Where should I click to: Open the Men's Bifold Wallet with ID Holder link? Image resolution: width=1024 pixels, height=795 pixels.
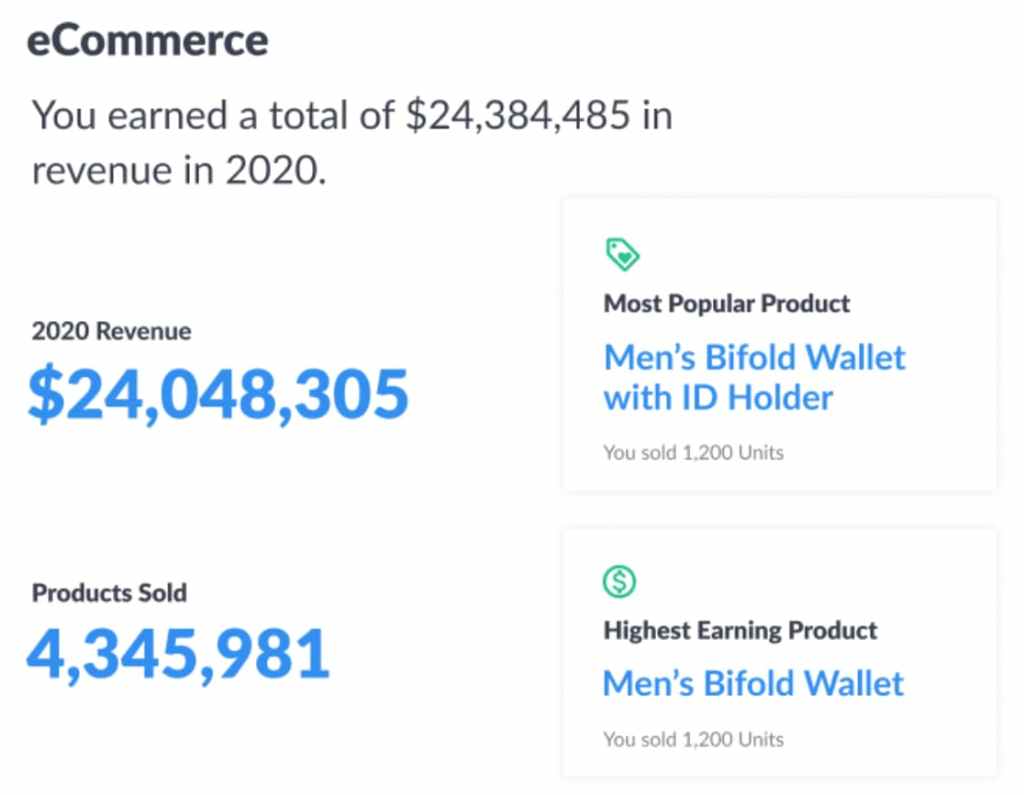click(x=753, y=377)
